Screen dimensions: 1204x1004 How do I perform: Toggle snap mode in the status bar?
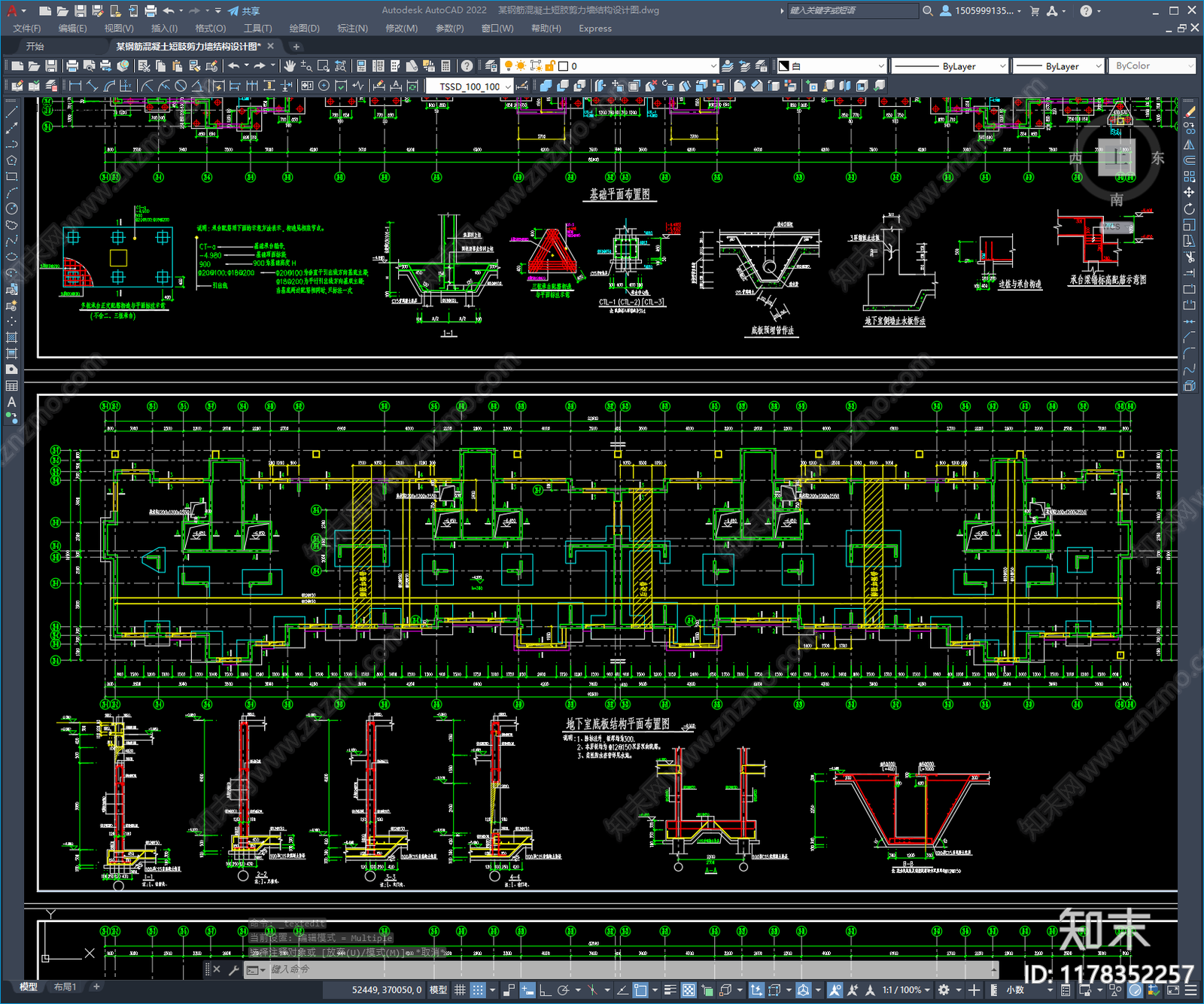click(477, 990)
